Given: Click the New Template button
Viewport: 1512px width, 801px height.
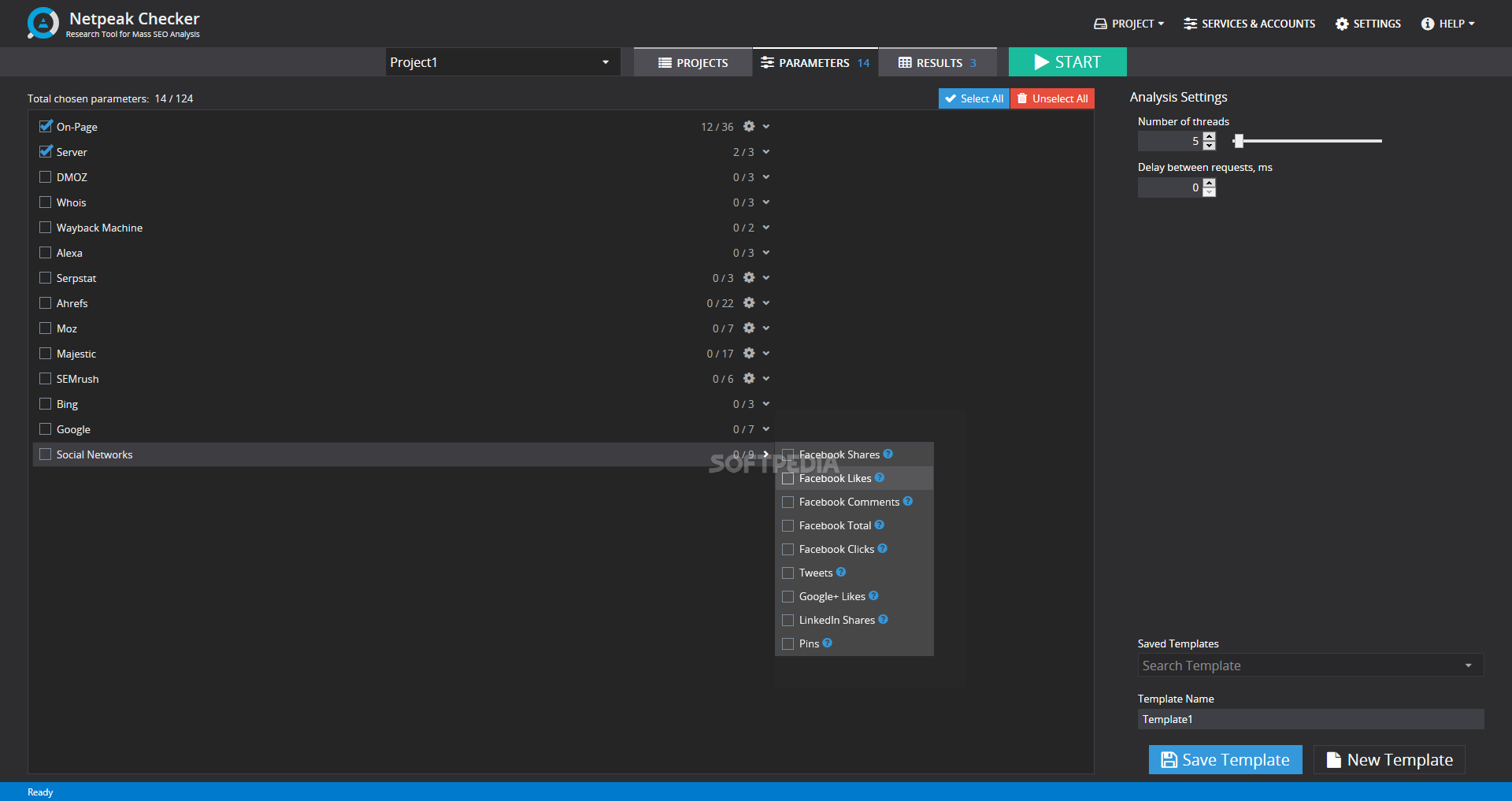Looking at the screenshot, I should (1389, 759).
